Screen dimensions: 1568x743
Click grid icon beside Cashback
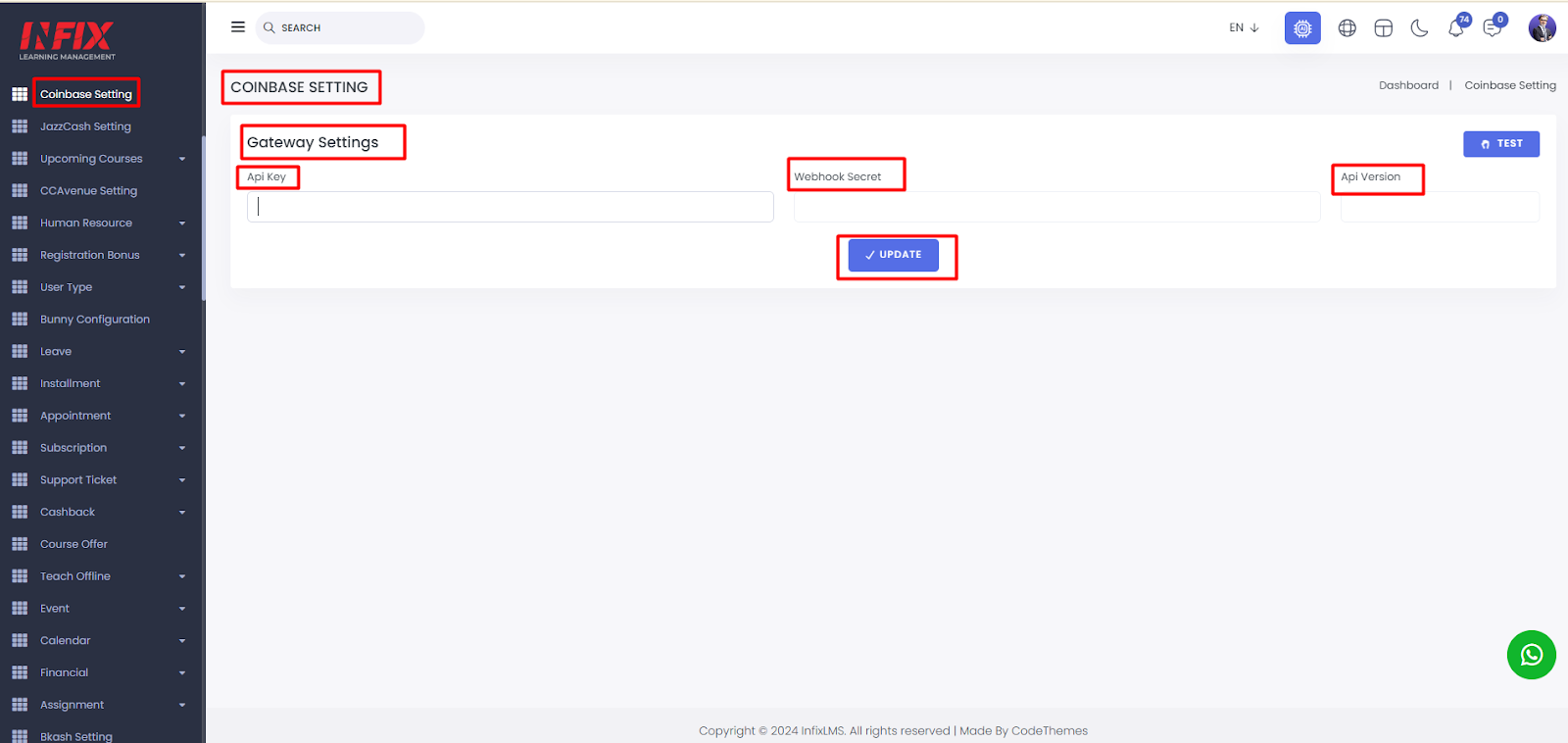(20, 512)
